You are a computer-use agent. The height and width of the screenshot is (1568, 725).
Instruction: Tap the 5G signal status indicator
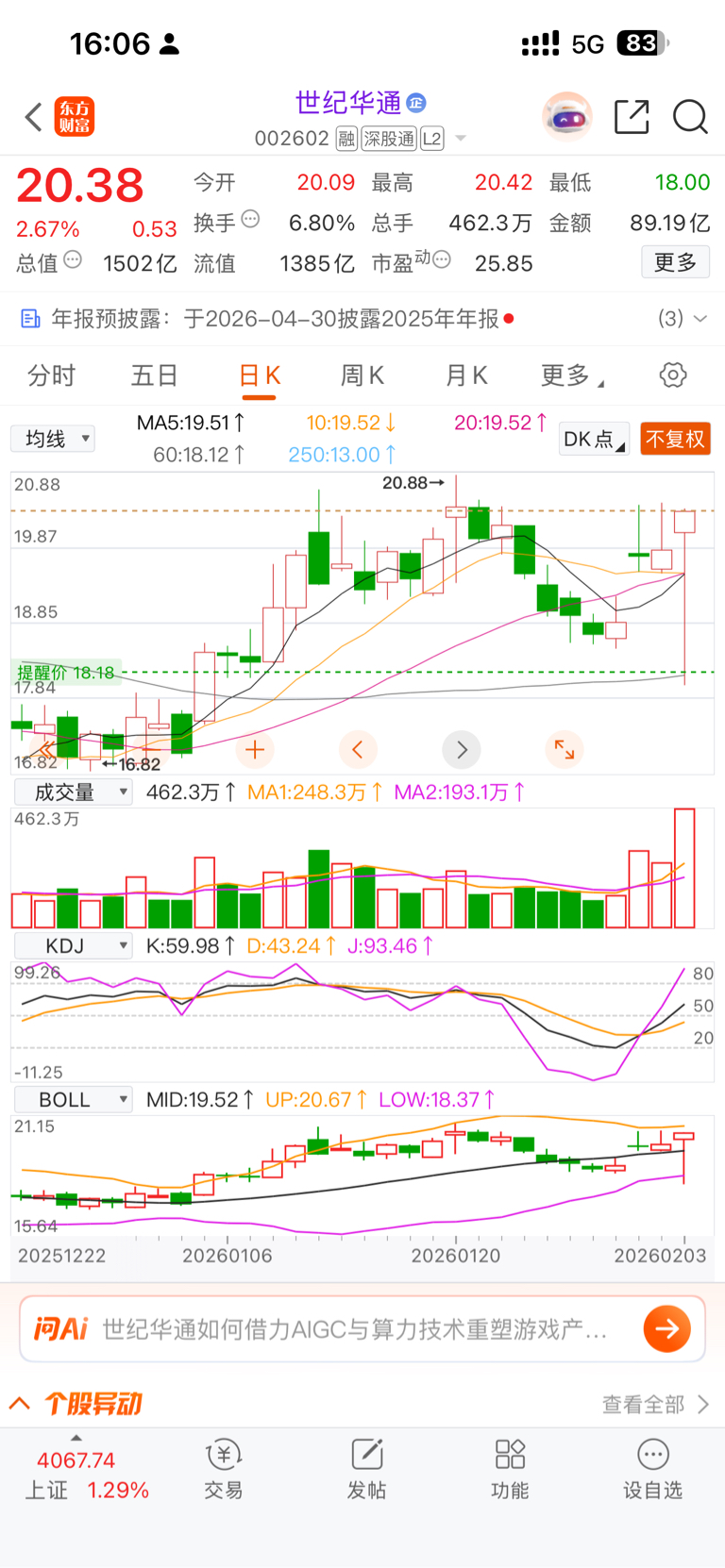[587, 44]
